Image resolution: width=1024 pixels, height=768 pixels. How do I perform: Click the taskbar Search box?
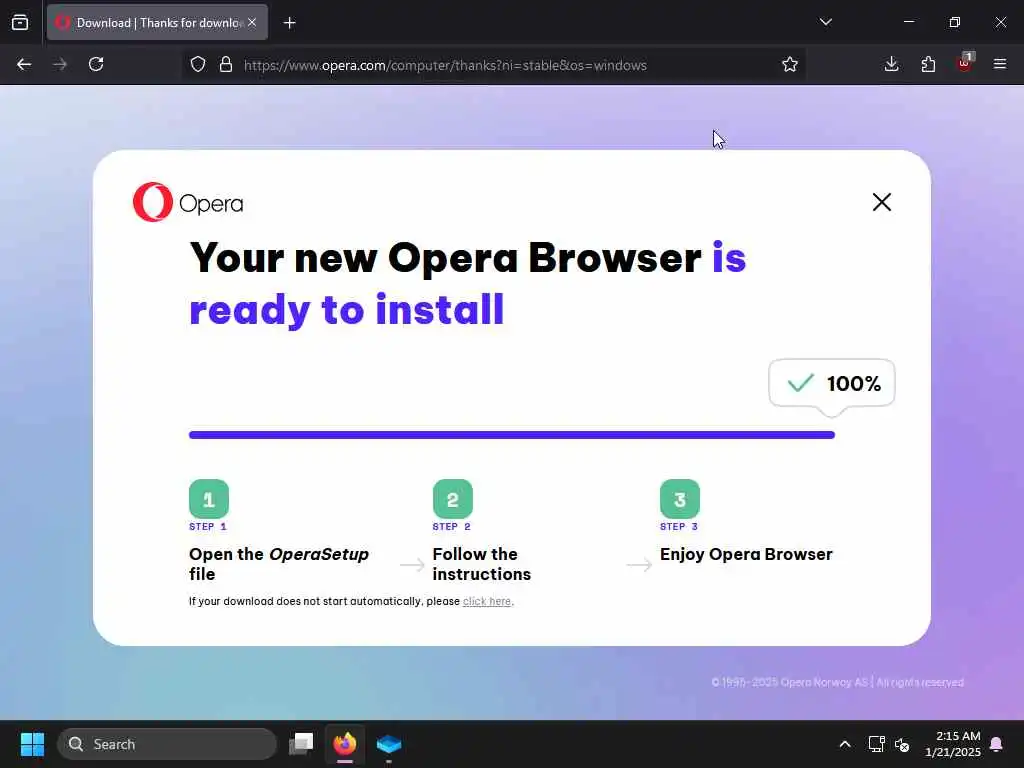point(167,744)
